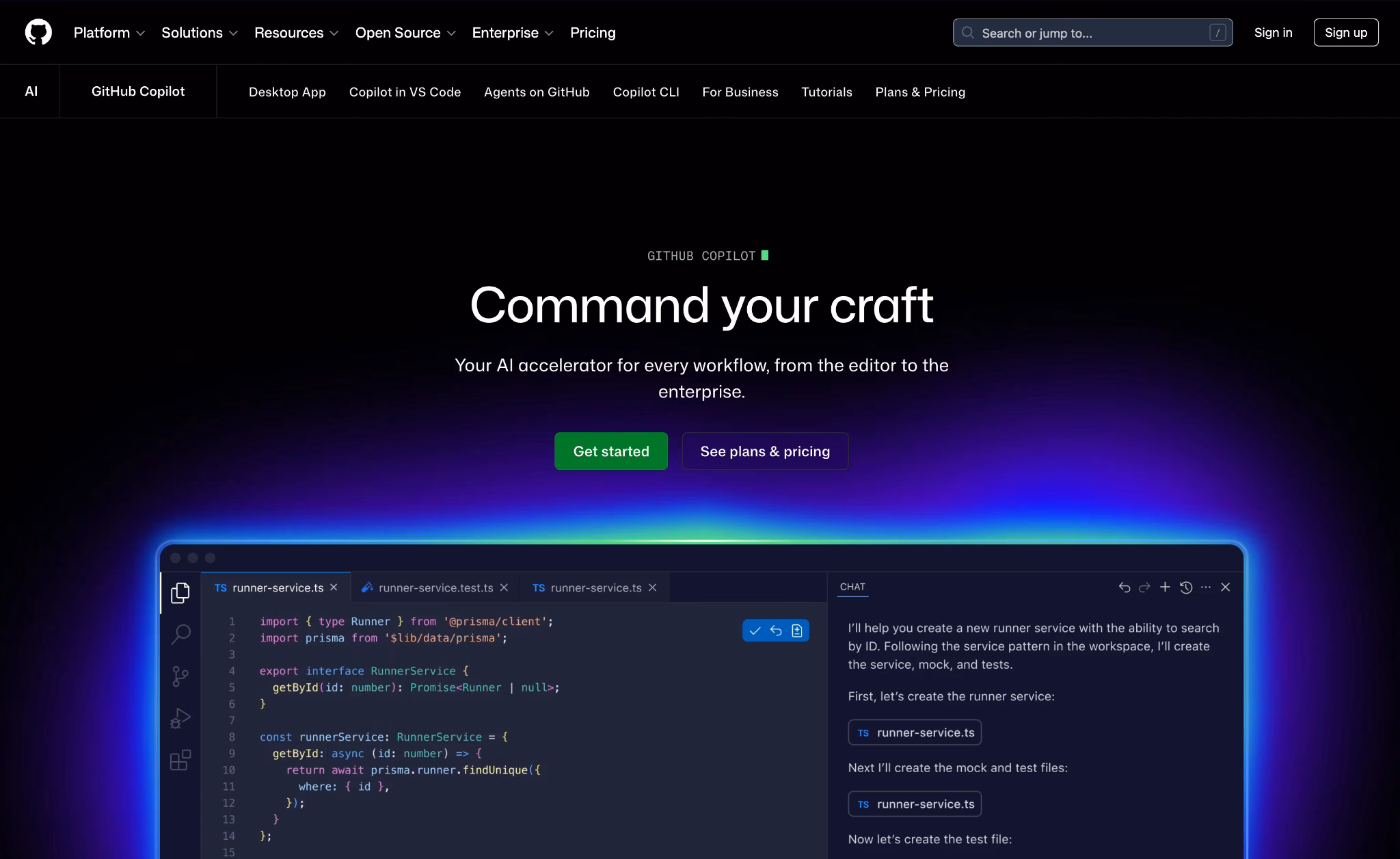The height and width of the screenshot is (859, 1400).
Task: Open the For Business link
Action: click(x=740, y=92)
